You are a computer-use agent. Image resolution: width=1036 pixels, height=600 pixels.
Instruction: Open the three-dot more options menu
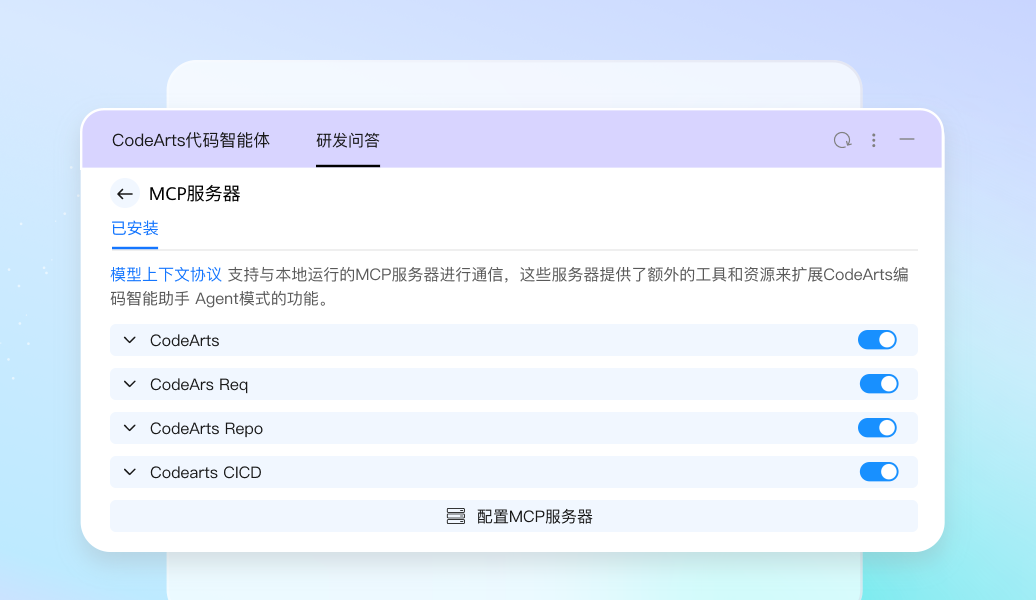874,140
